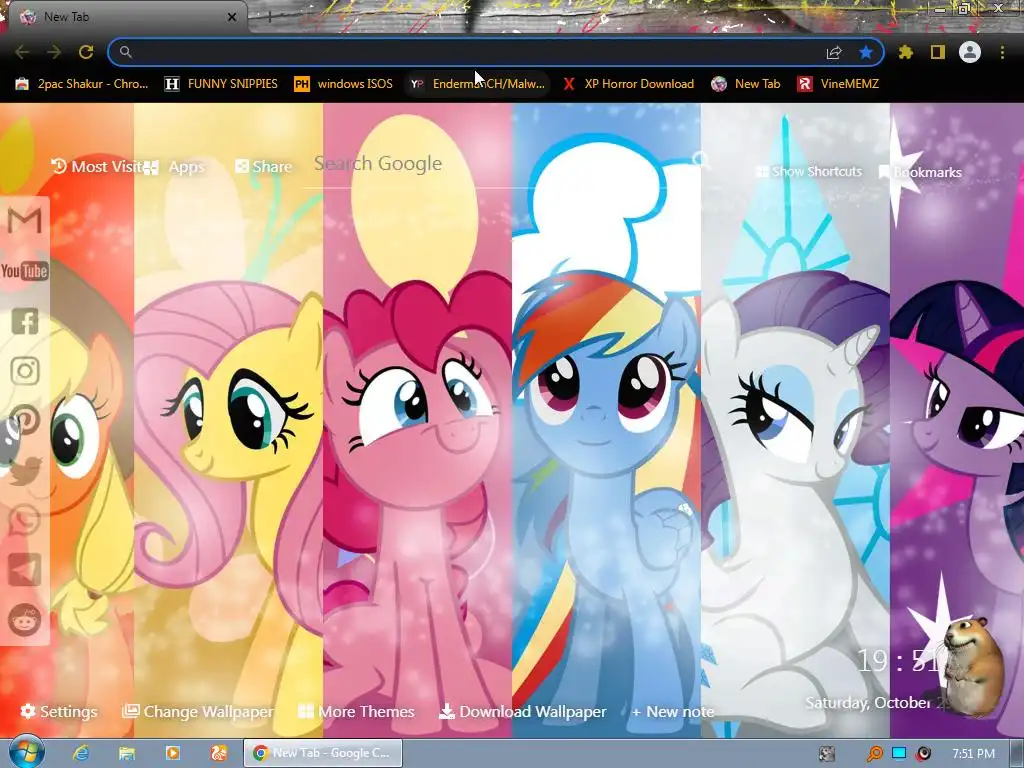Image resolution: width=1024 pixels, height=768 pixels.
Task: Open the Instagram sidebar shortcut
Action: (25, 371)
